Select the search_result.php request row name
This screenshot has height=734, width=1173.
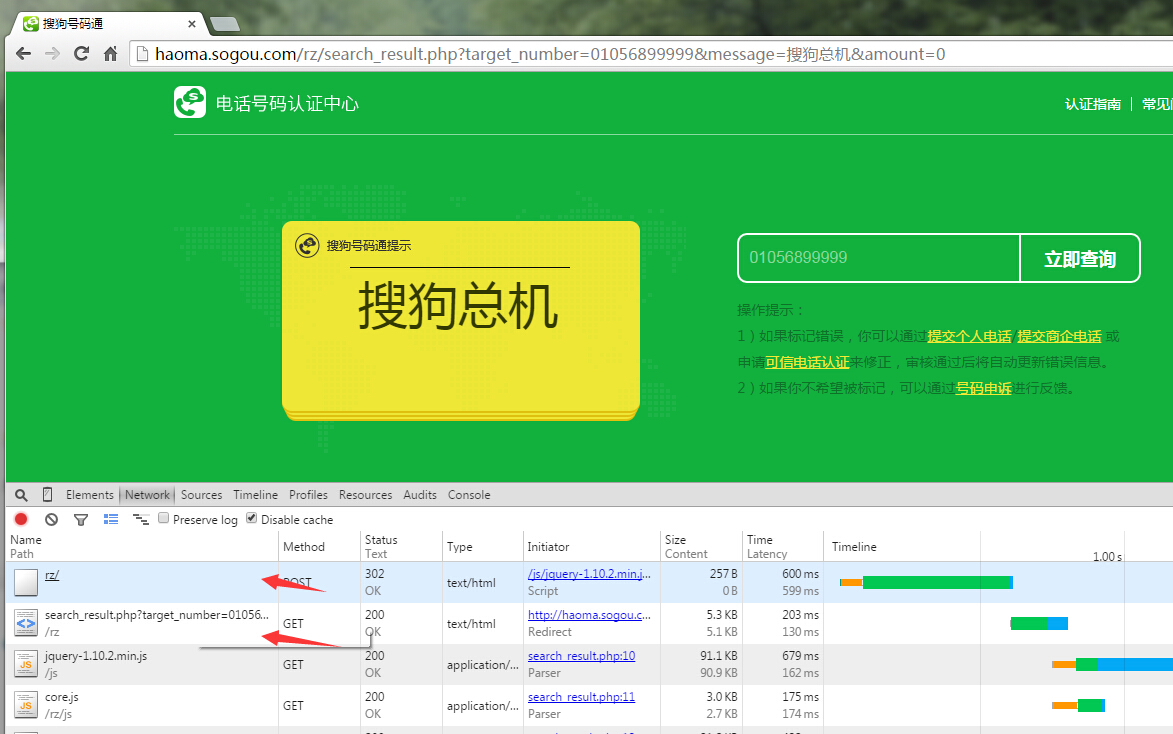(x=156, y=615)
